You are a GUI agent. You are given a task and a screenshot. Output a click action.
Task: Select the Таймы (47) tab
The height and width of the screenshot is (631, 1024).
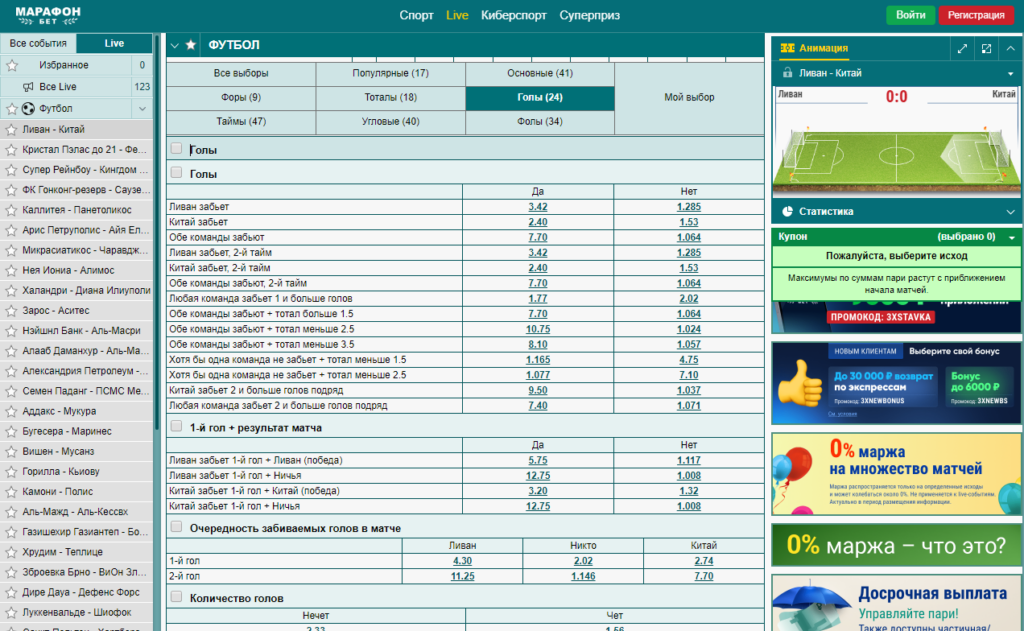click(x=241, y=121)
